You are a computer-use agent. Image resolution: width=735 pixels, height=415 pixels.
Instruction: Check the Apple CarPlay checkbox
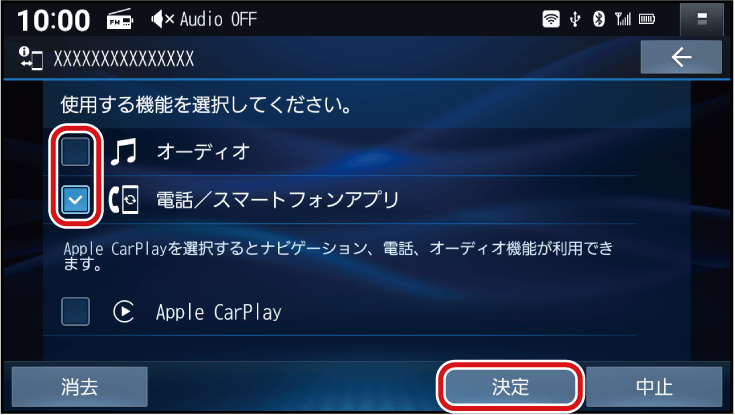pyautogui.click(x=75, y=311)
